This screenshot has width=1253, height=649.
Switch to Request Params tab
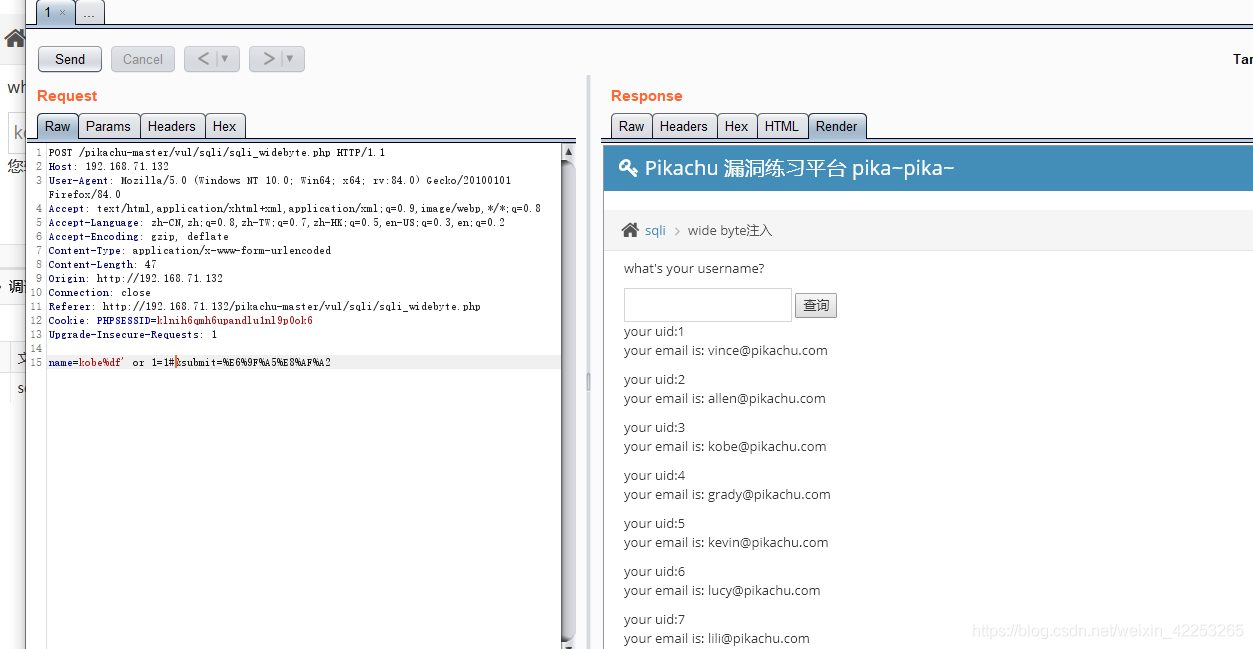108,126
